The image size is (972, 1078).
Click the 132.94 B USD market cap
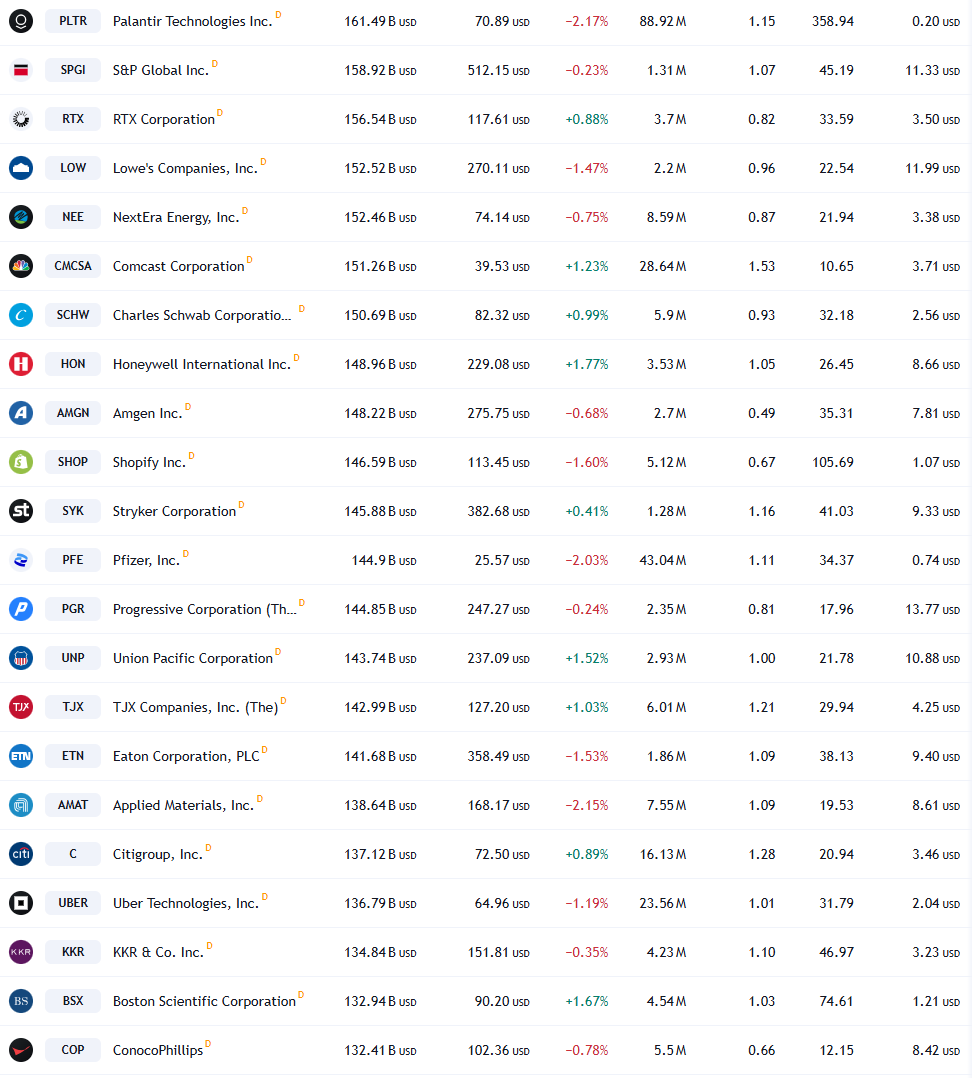pos(380,1001)
